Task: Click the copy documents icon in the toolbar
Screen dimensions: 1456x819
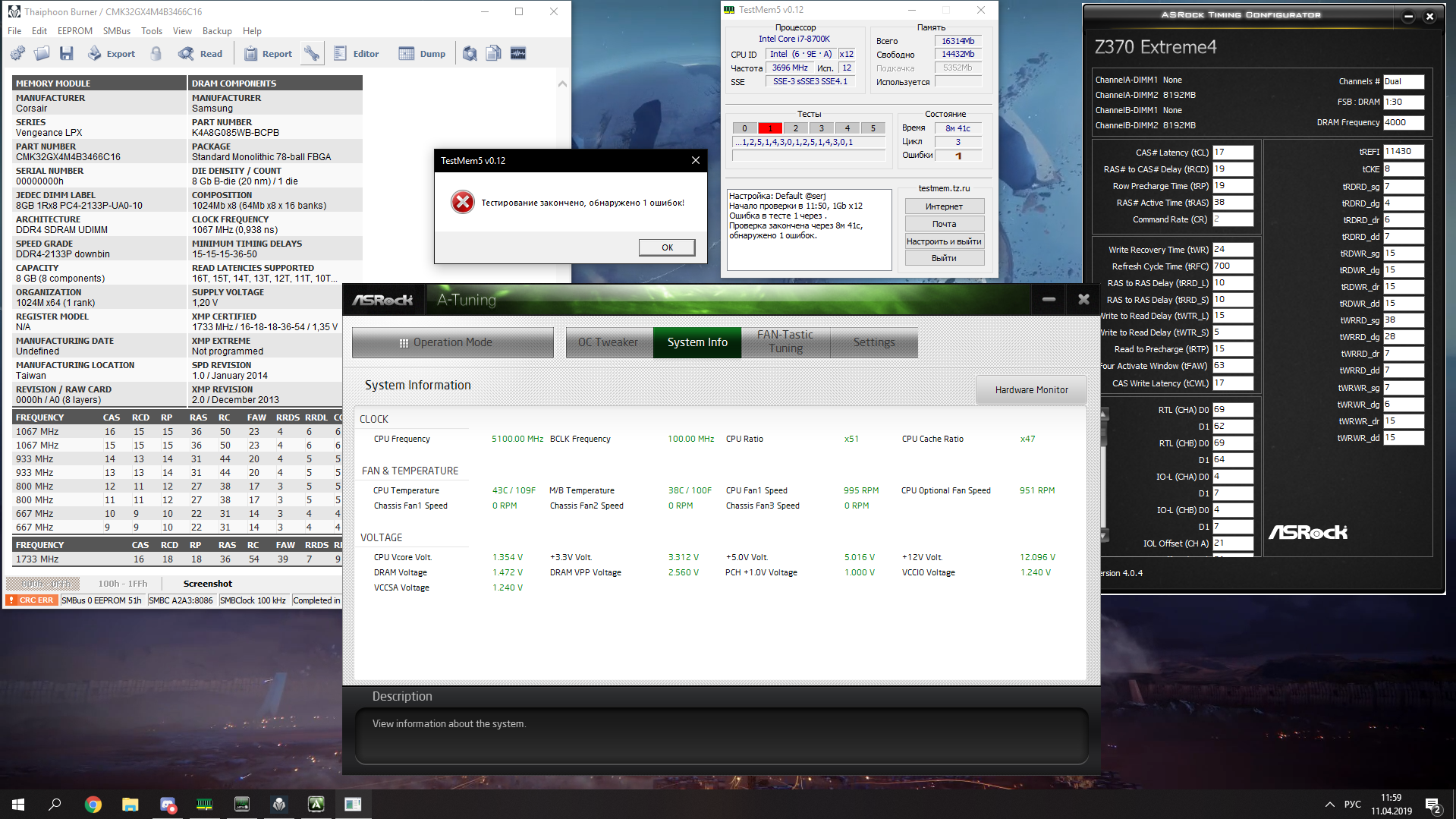Action: point(493,53)
